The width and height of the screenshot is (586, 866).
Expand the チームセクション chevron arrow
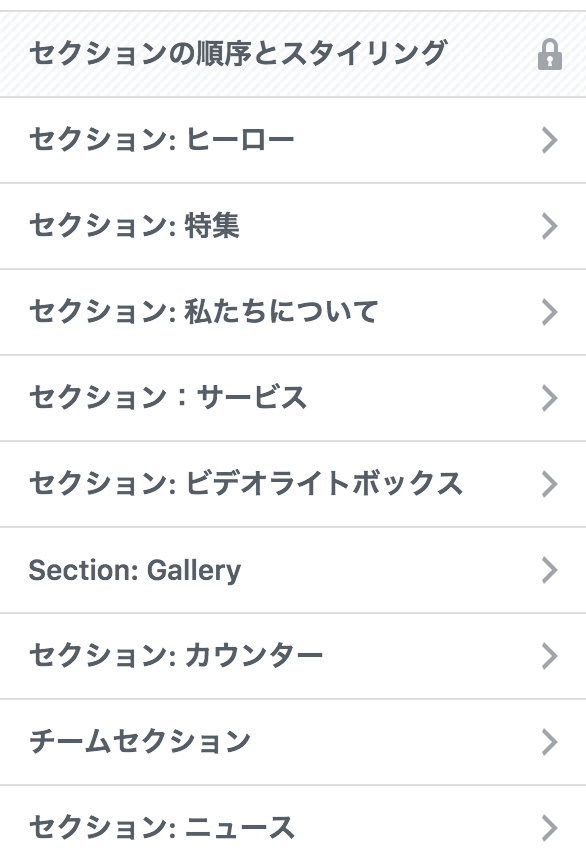click(x=548, y=741)
